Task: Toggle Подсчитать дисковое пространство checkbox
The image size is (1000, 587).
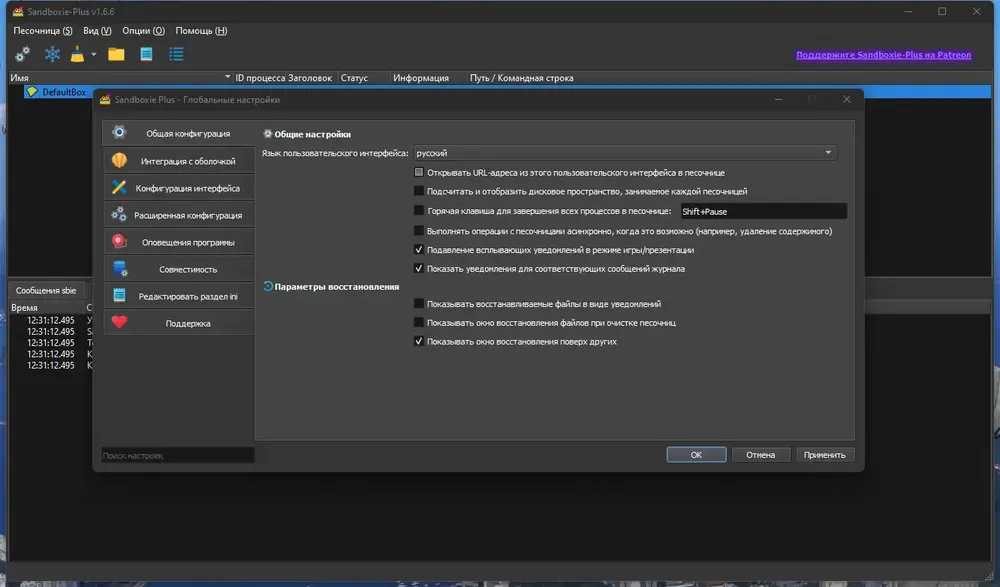Action: coord(418,191)
